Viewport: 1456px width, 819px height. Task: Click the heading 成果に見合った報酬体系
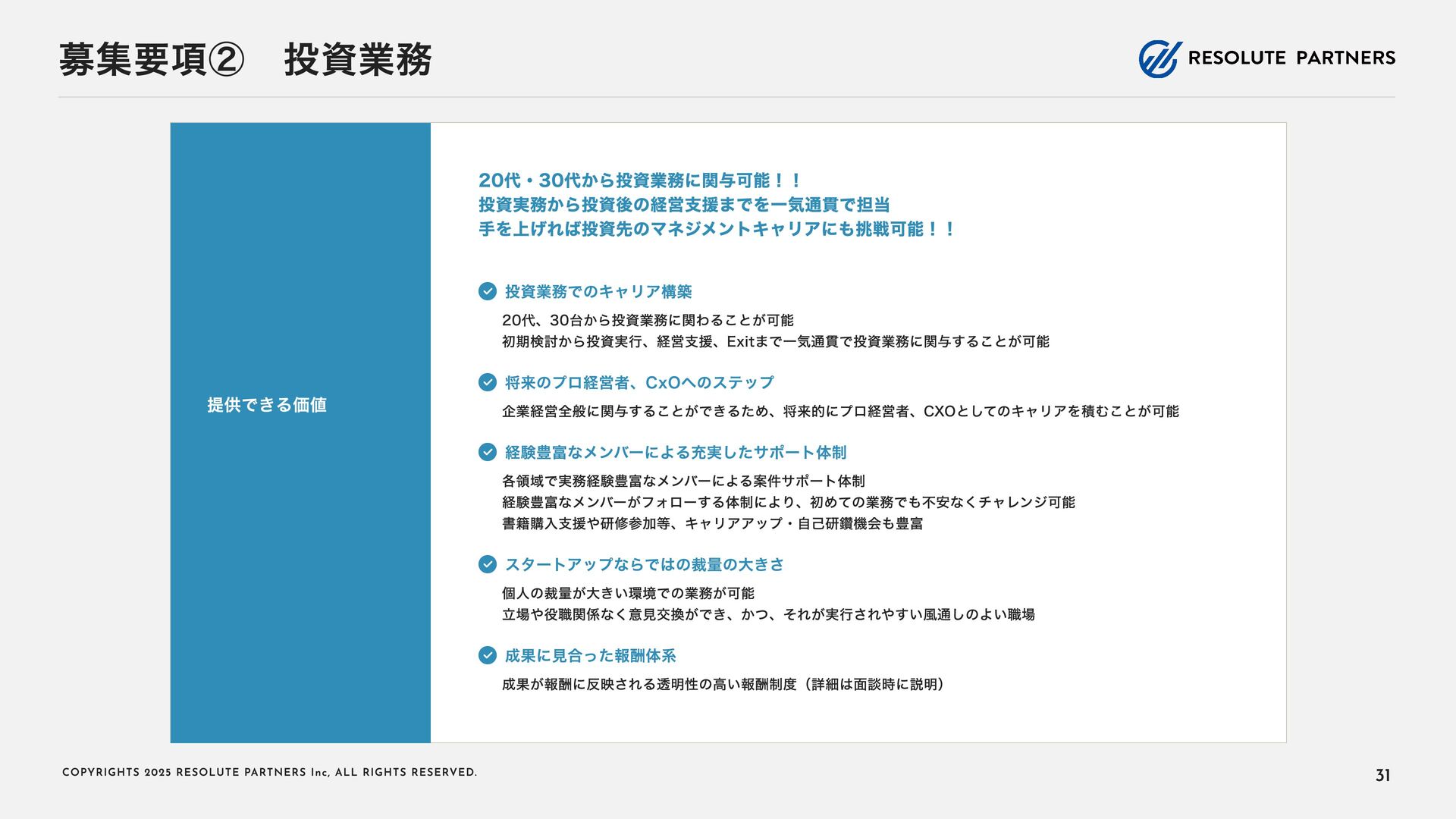click(590, 656)
